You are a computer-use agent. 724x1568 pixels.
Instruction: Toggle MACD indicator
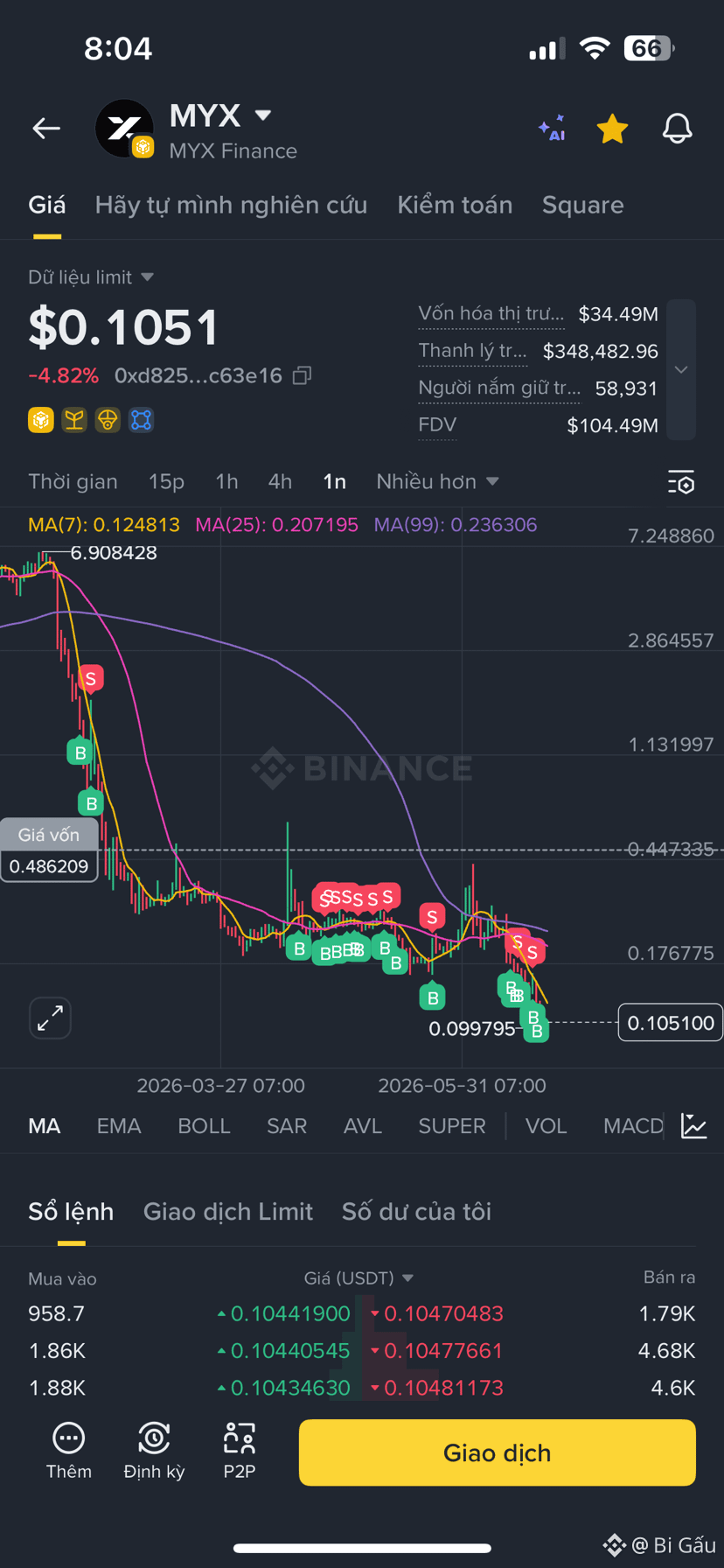[x=633, y=1126]
